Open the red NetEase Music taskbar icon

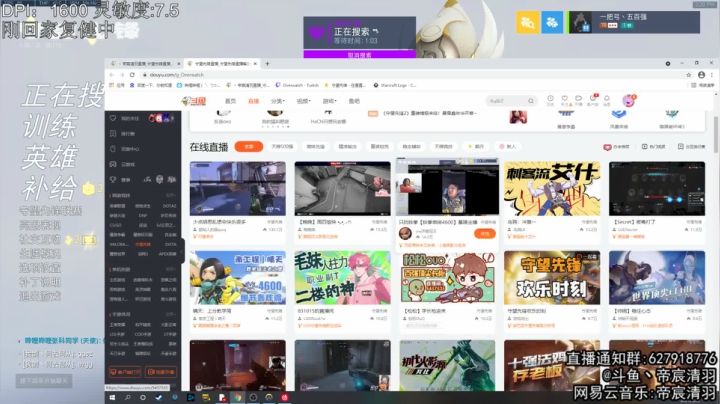click(x=285, y=398)
